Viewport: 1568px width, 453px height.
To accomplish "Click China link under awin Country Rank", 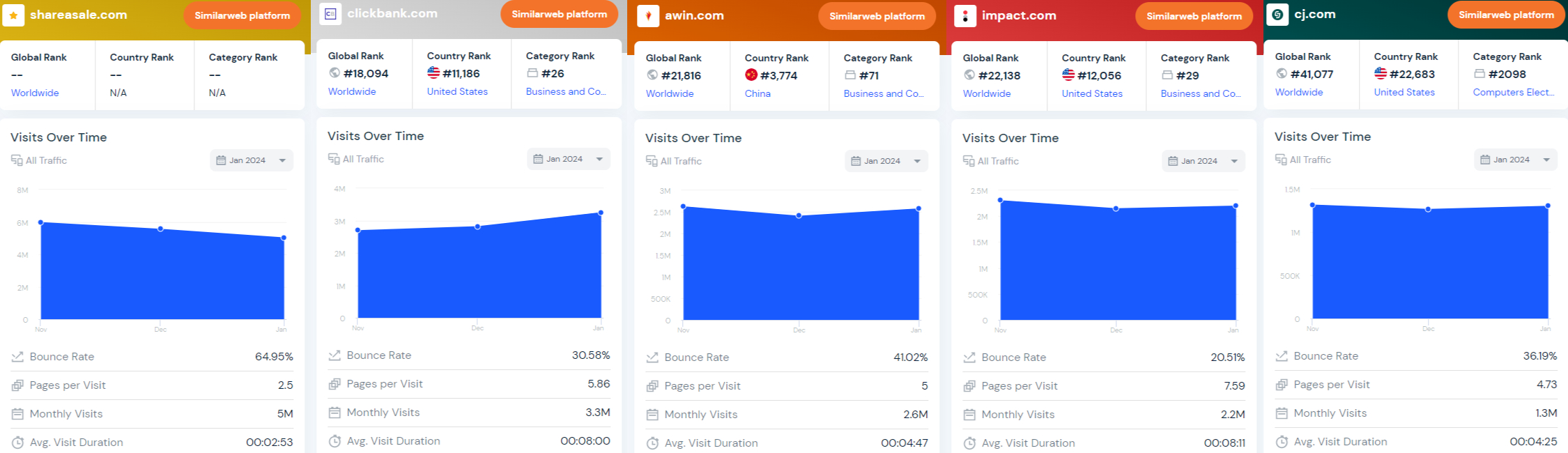I will coord(758,93).
